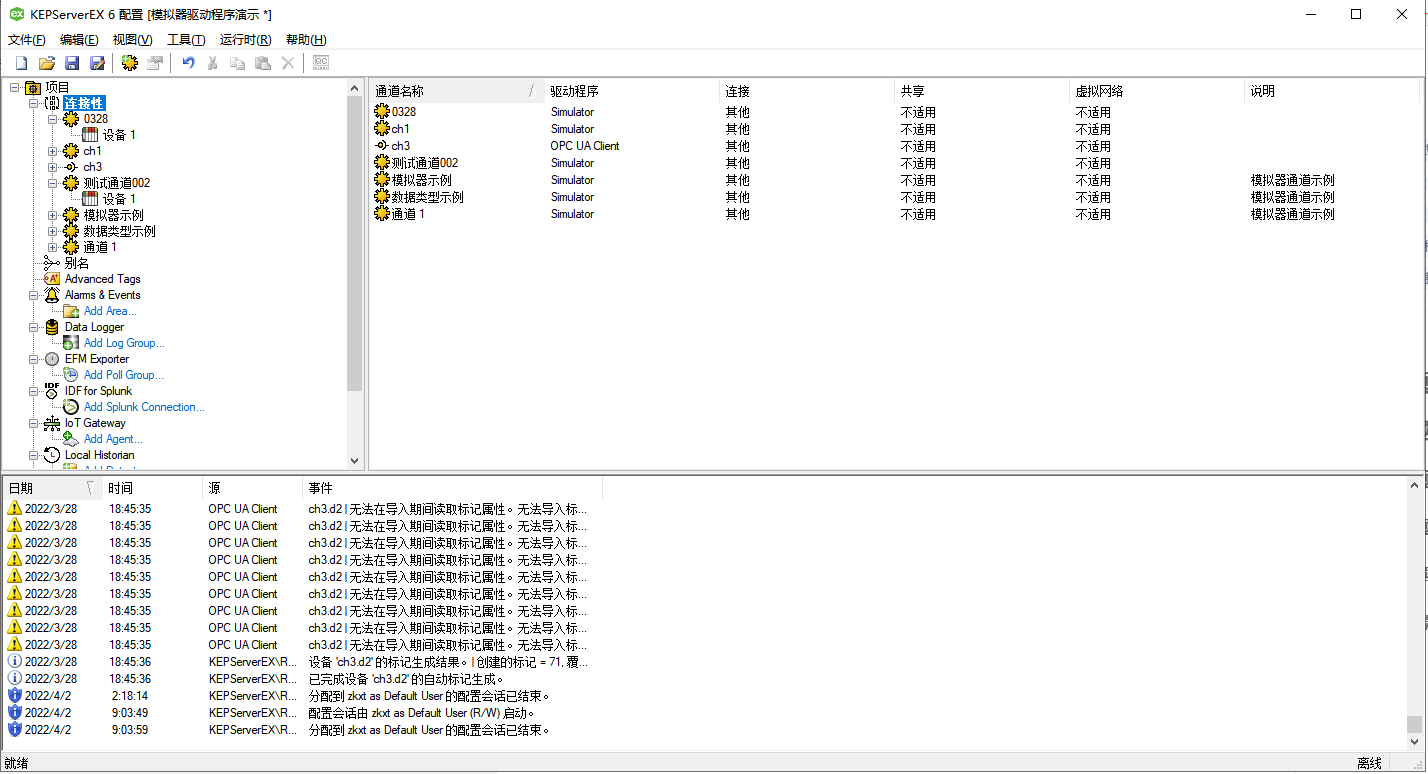Click the Undo toolbar icon
The height and width of the screenshot is (774, 1428).
pos(188,62)
